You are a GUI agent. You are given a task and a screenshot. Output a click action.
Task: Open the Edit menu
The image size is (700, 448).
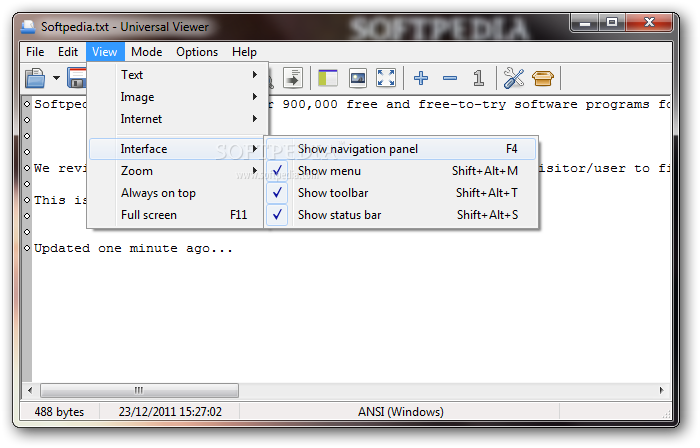[68, 52]
